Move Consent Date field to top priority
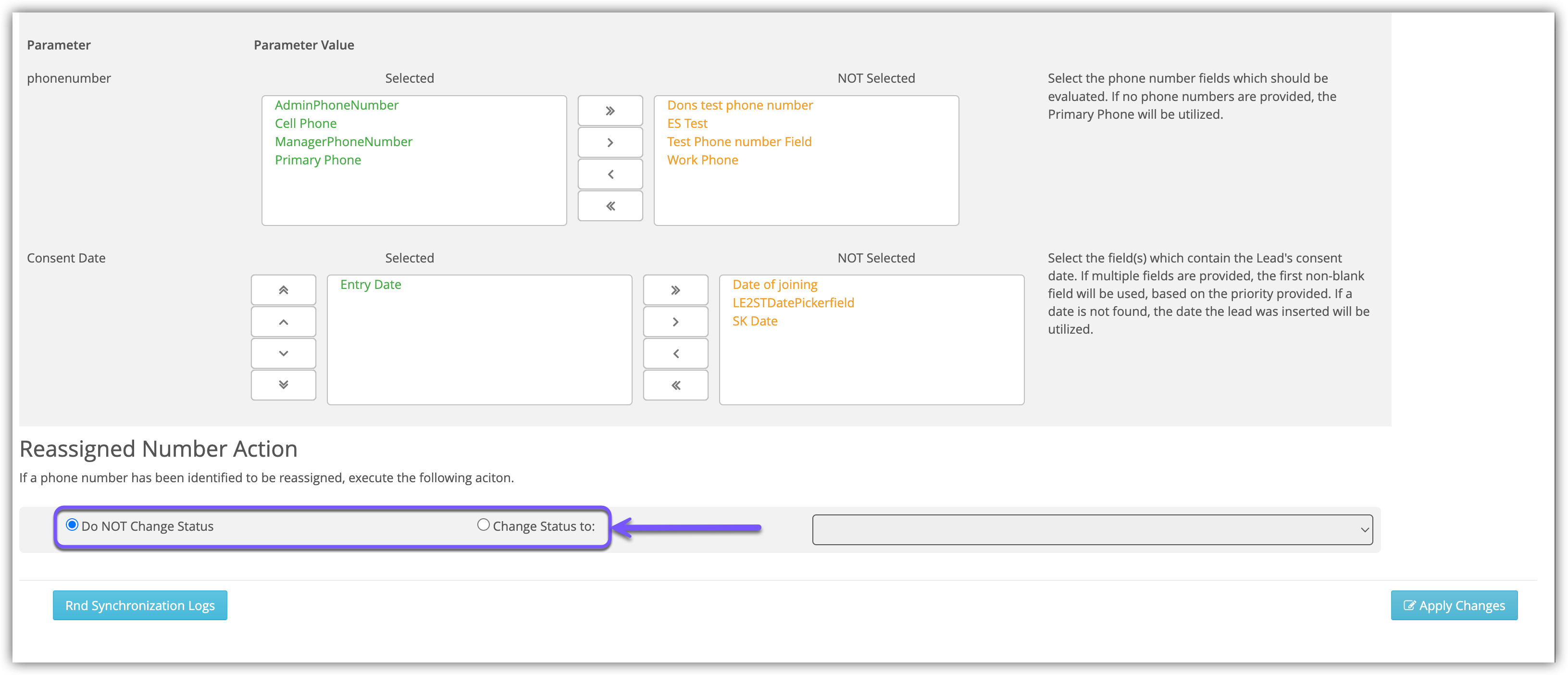This screenshot has width=1568, height=675. point(283,290)
